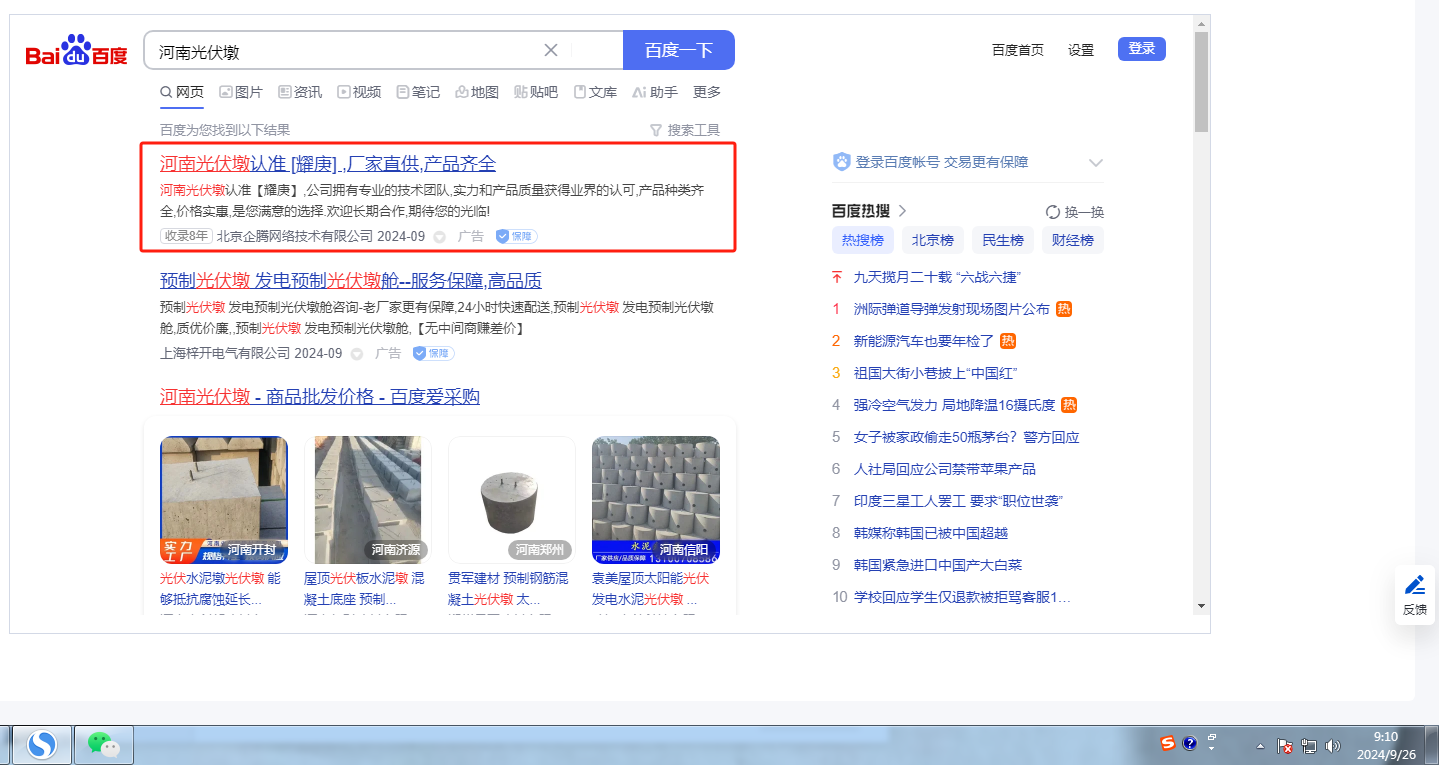Open hot search 人社局回应公司禁带苹果产品
Screen dimensions: 1439x765
pyautogui.click(x=945, y=469)
